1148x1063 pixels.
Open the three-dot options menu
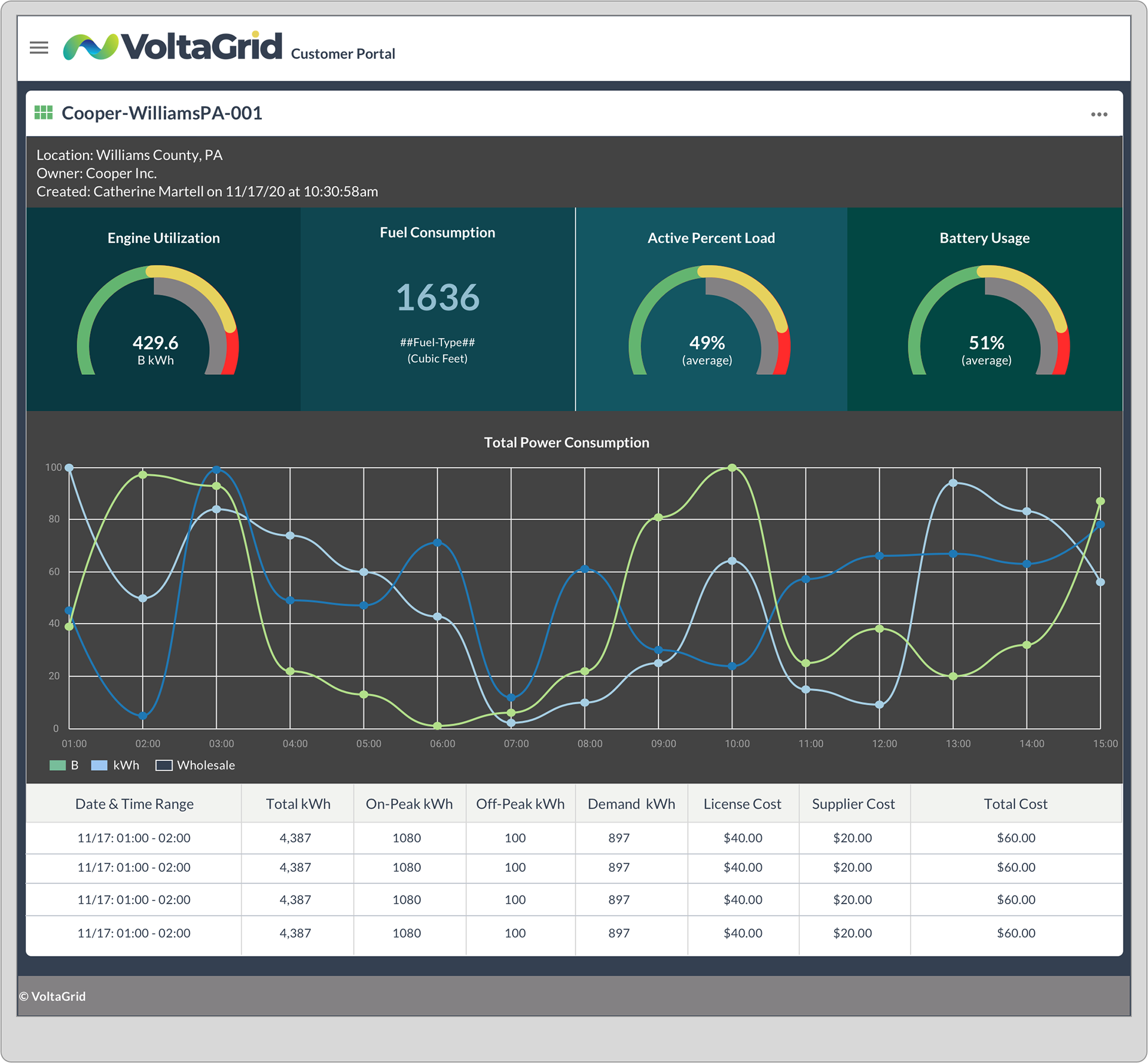[x=1098, y=114]
